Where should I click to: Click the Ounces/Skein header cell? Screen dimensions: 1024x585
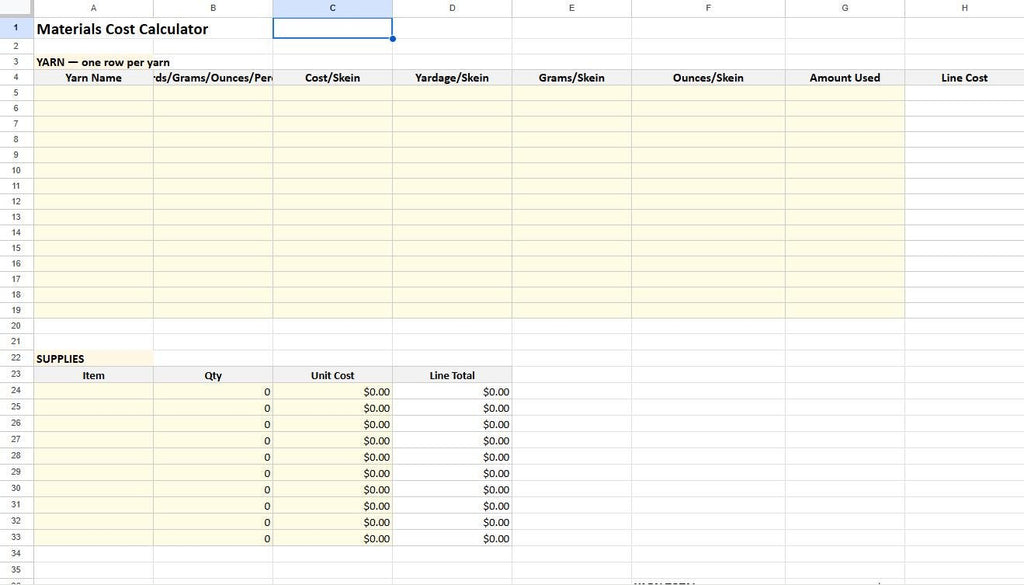[x=708, y=78]
